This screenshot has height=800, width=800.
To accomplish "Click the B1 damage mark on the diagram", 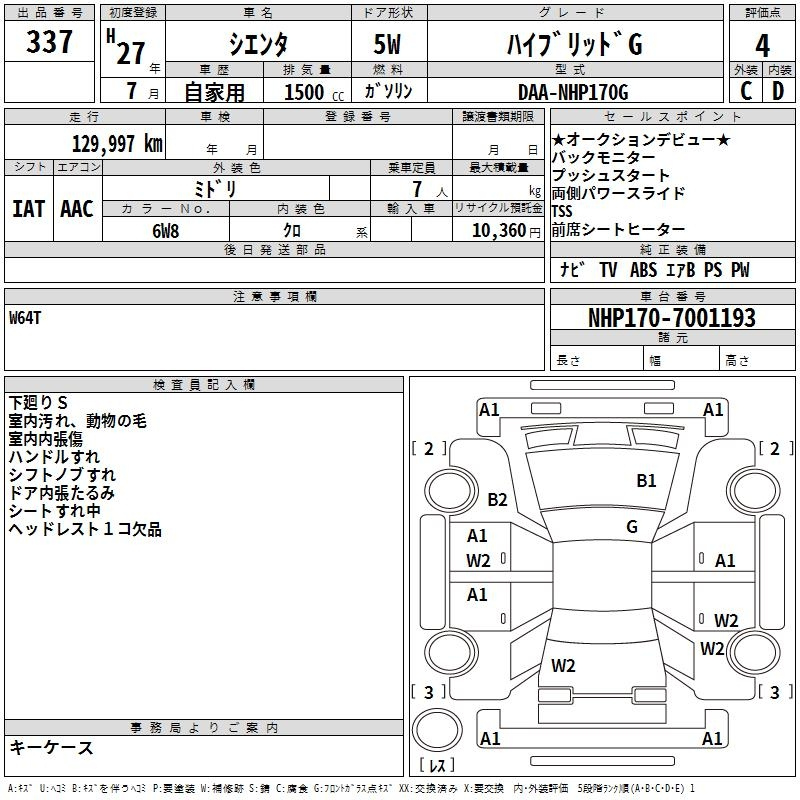I will (646, 481).
